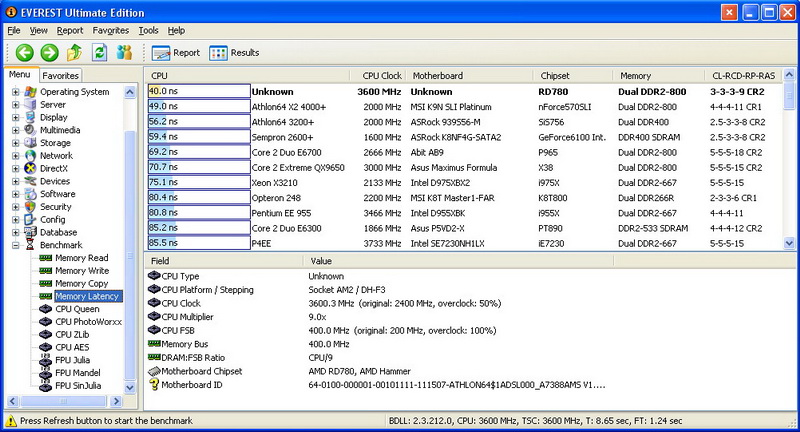Select the Storage drive icon
800x432 pixels.
coord(31,143)
